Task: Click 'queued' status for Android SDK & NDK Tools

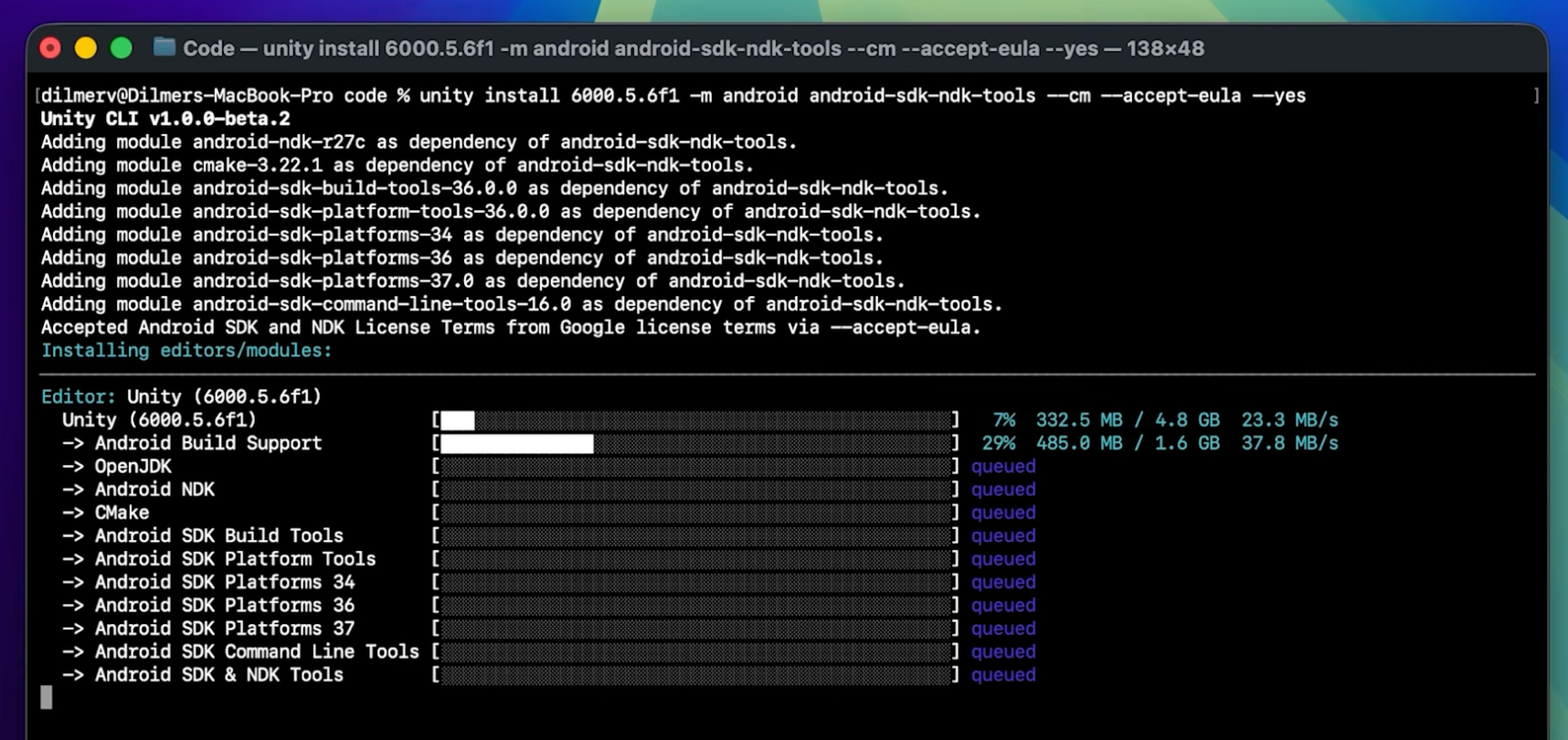Action: tap(1003, 675)
